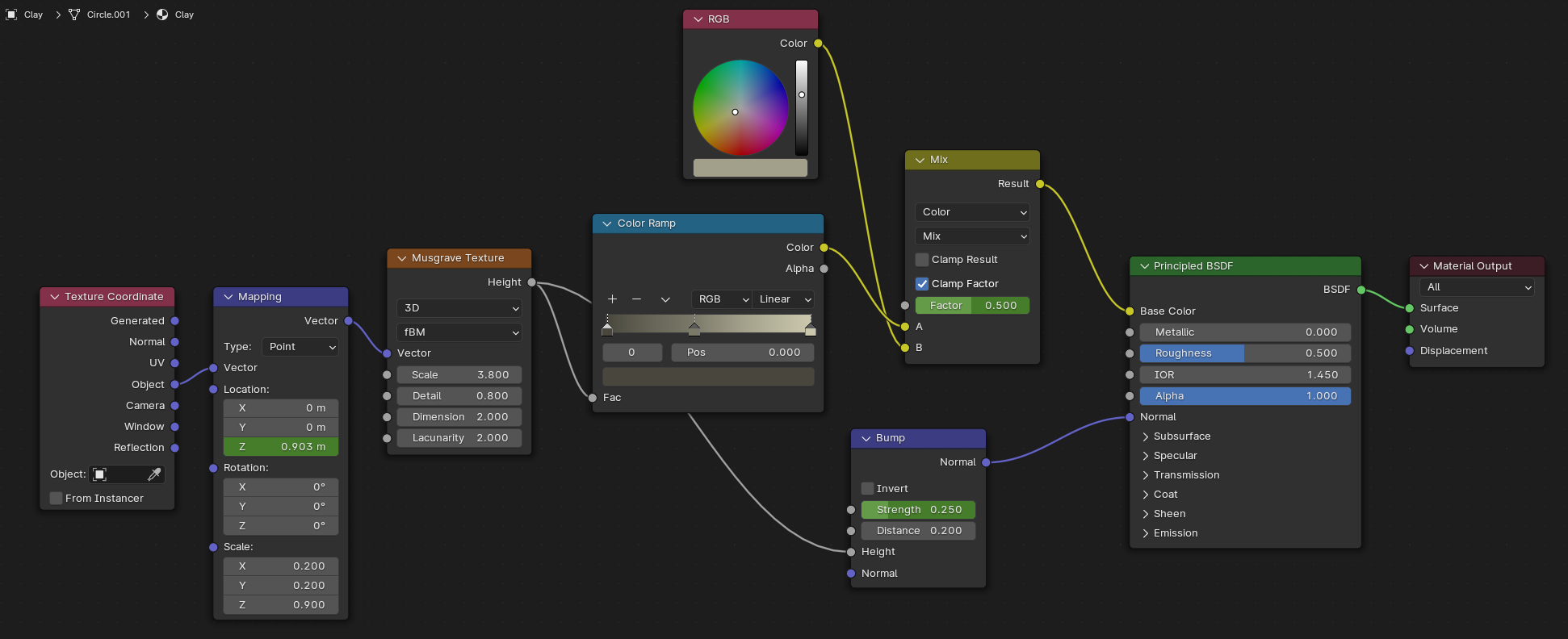The height and width of the screenshot is (639, 1568).
Task: Click the Color Ramp Pos field
Action: pos(743,353)
